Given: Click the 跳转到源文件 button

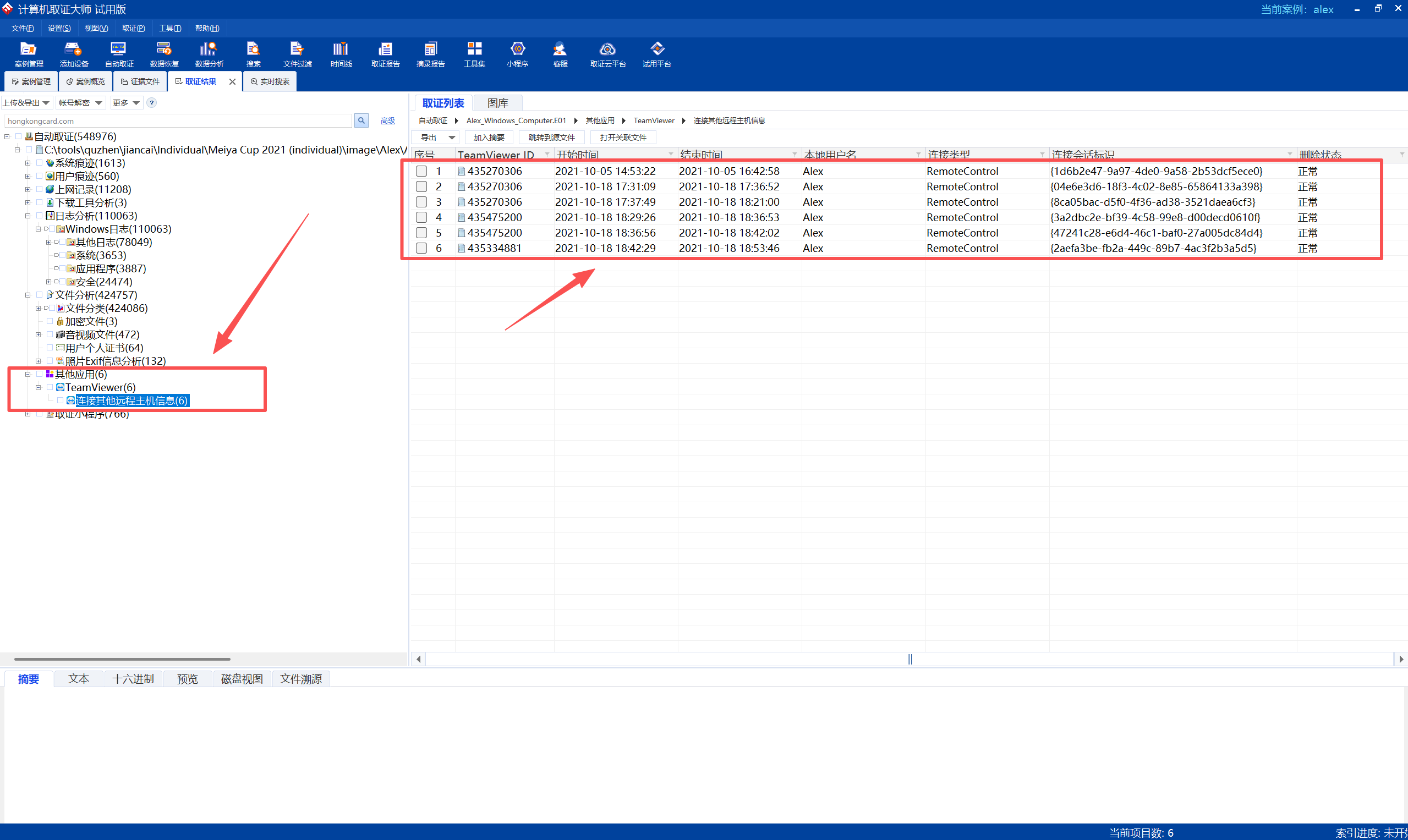Looking at the screenshot, I should 551,138.
